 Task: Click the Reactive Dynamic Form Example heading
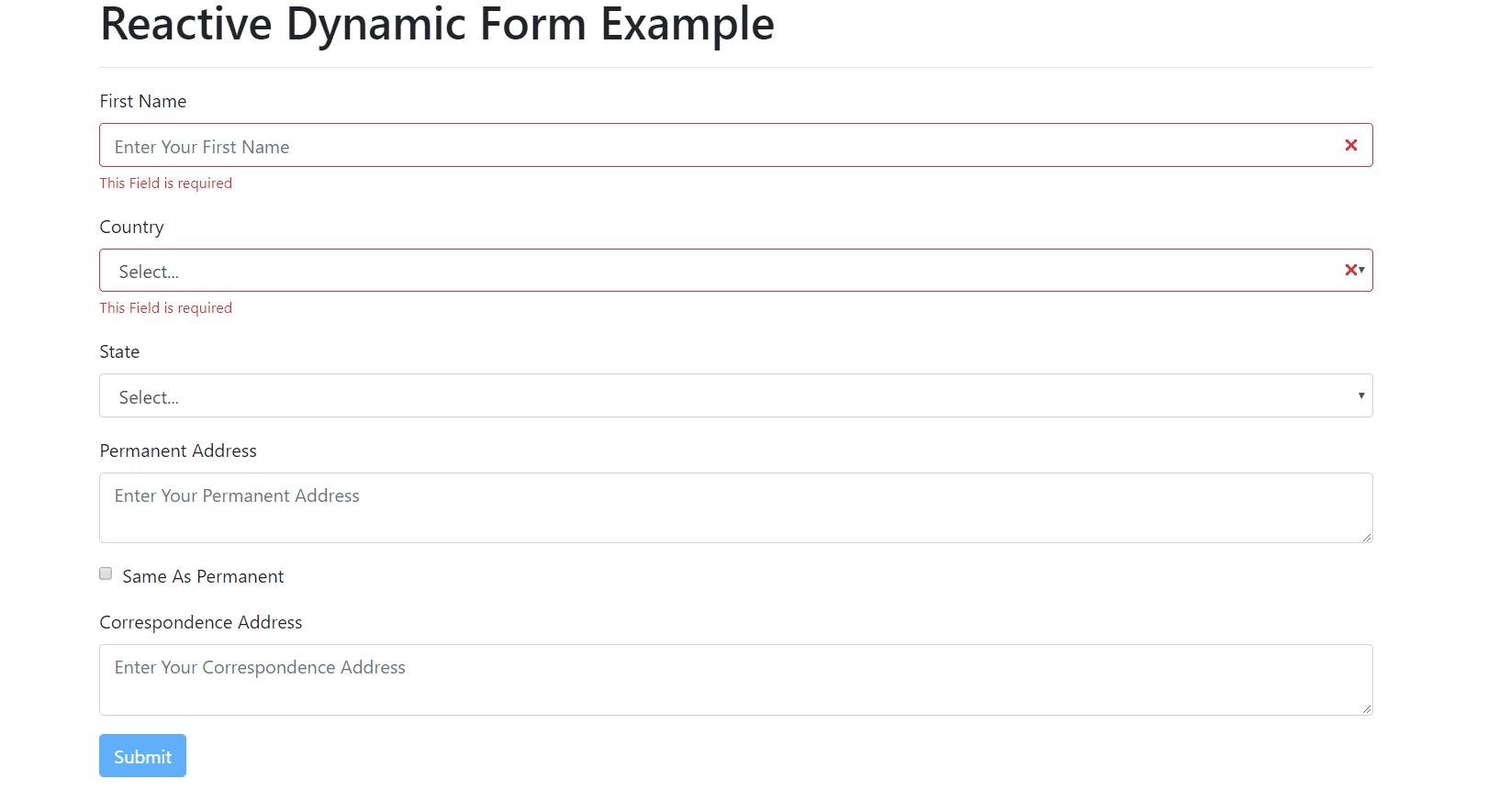point(437,25)
